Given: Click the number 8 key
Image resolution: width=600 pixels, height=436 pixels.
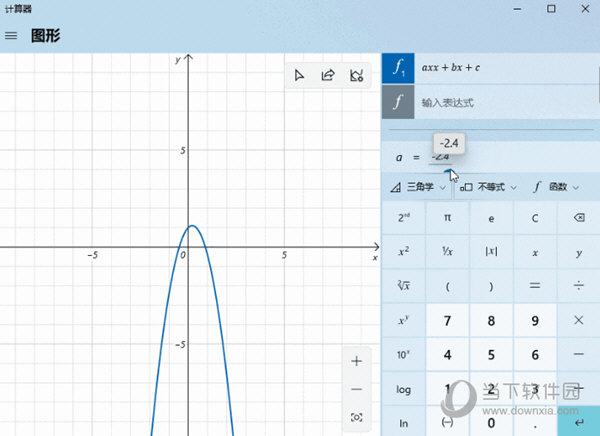Looking at the screenshot, I should click(491, 320).
